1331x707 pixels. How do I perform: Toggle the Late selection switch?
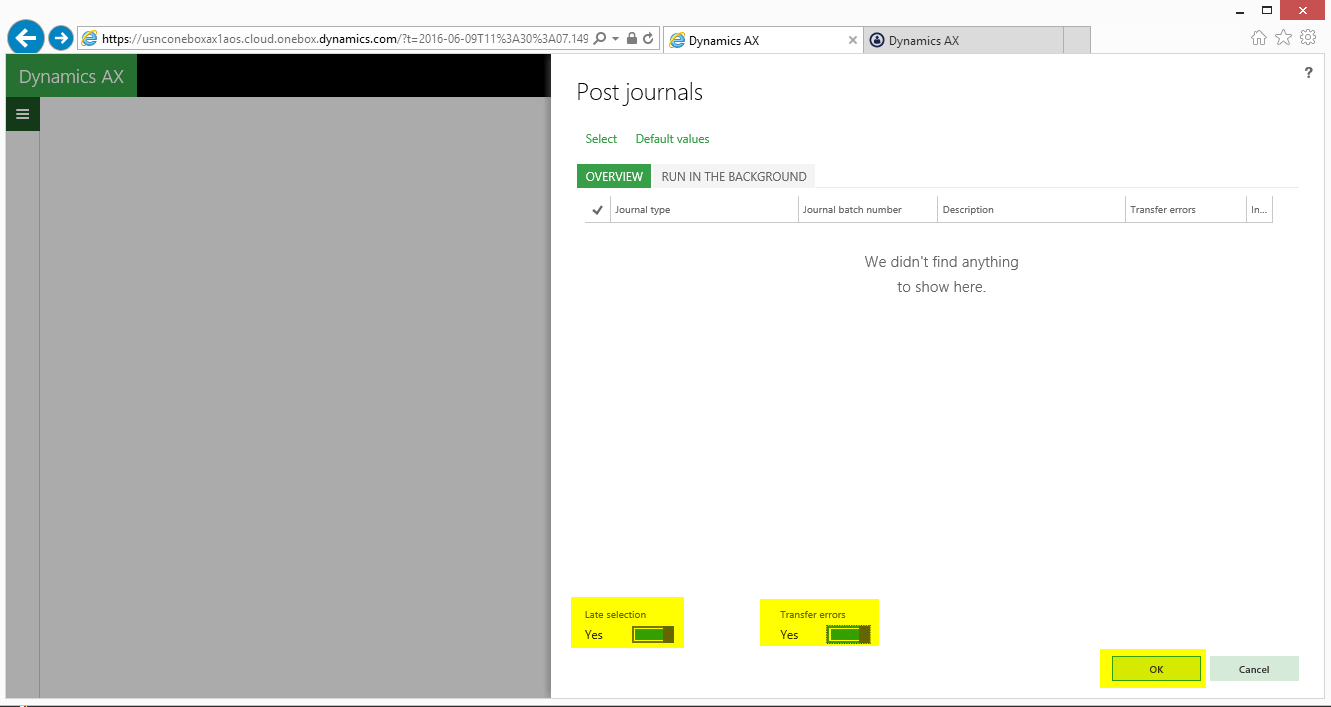[652, 635]
